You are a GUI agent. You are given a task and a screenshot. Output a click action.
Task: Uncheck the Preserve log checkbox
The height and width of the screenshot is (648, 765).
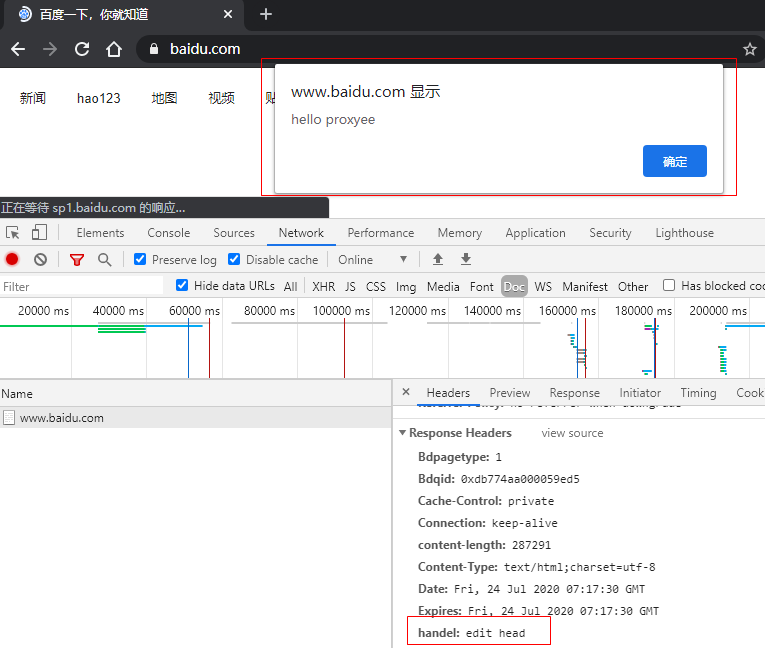click(x=140, y=259)
